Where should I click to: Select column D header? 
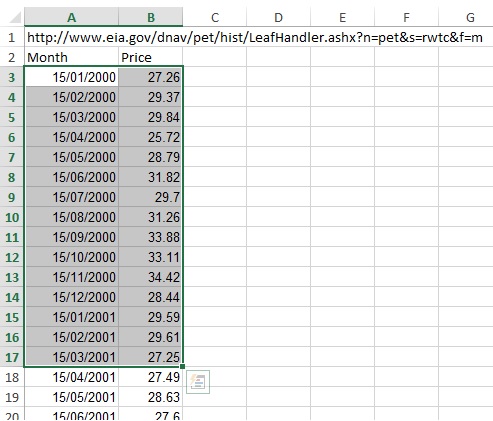(278, 17)
